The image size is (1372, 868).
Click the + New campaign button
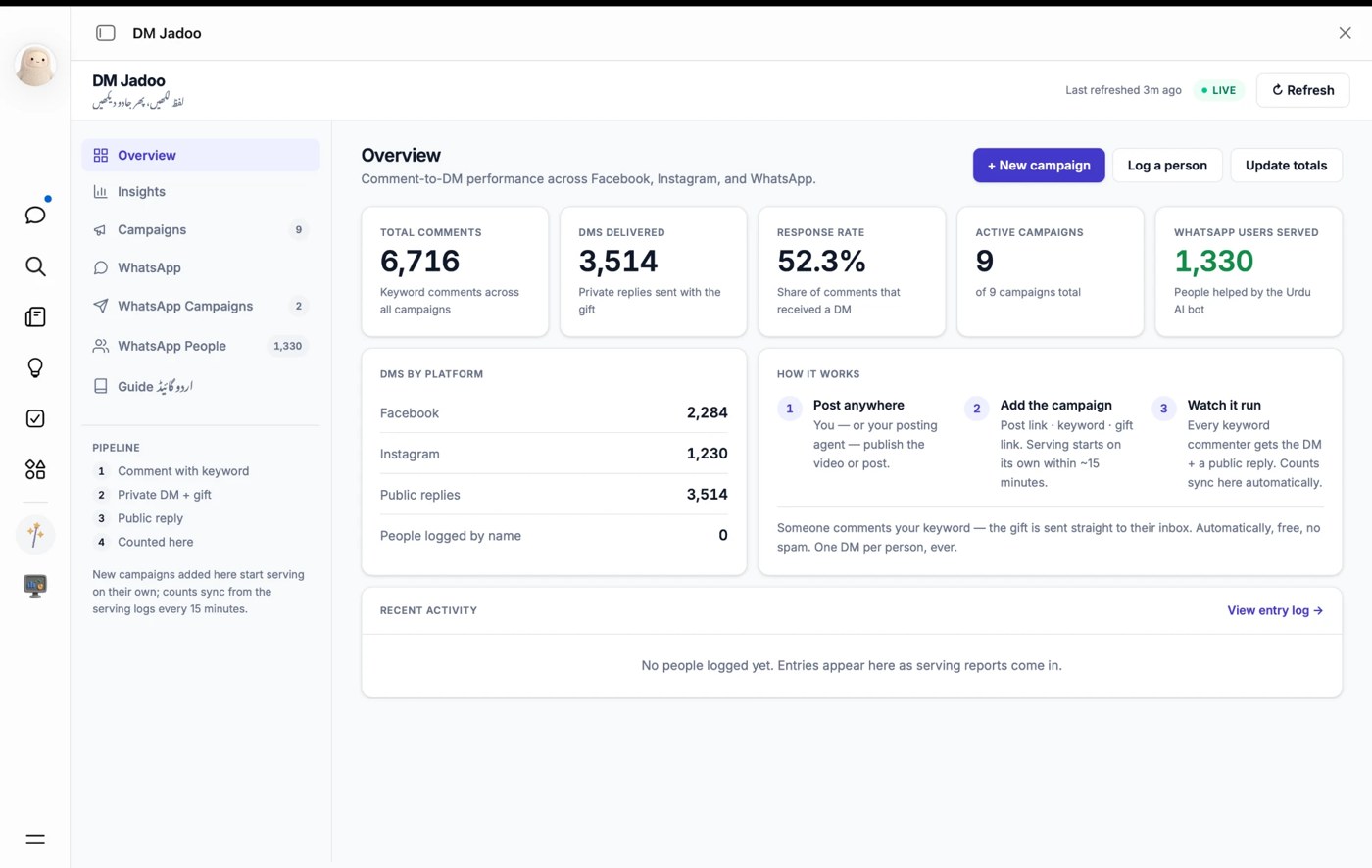(x=1039, y=166)
